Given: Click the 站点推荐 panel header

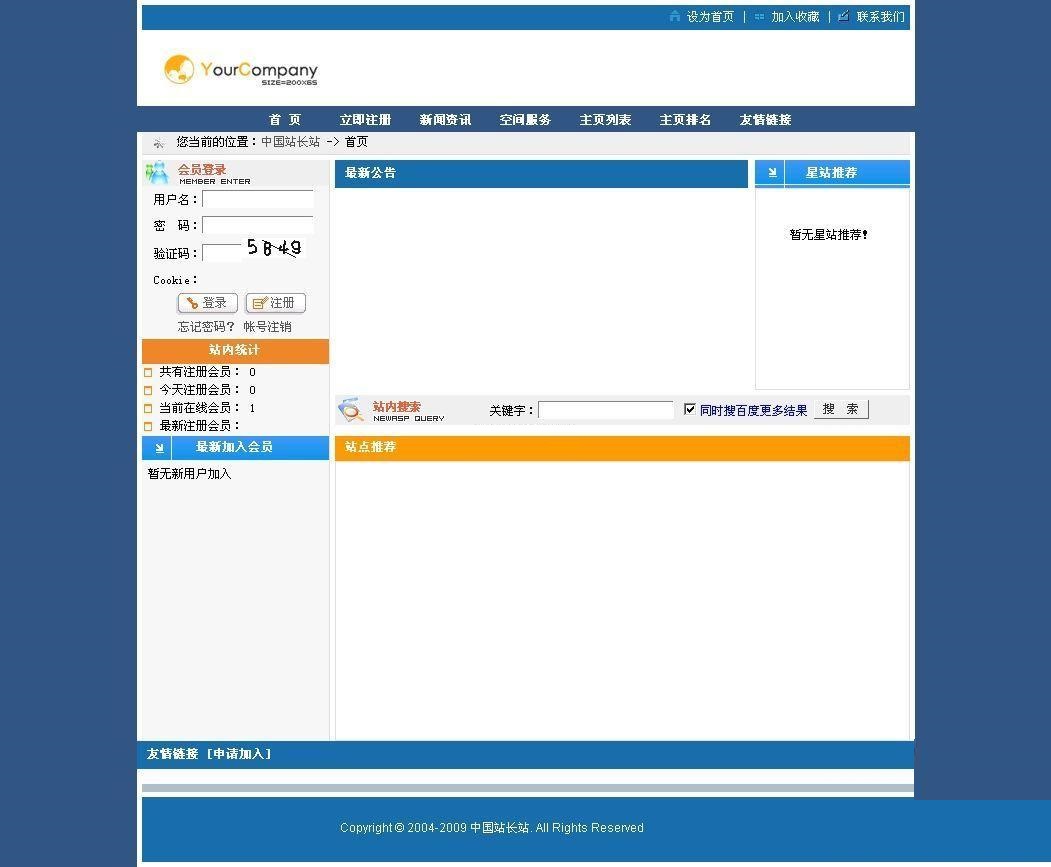Looking at the screenshot, I should point(622,447).
